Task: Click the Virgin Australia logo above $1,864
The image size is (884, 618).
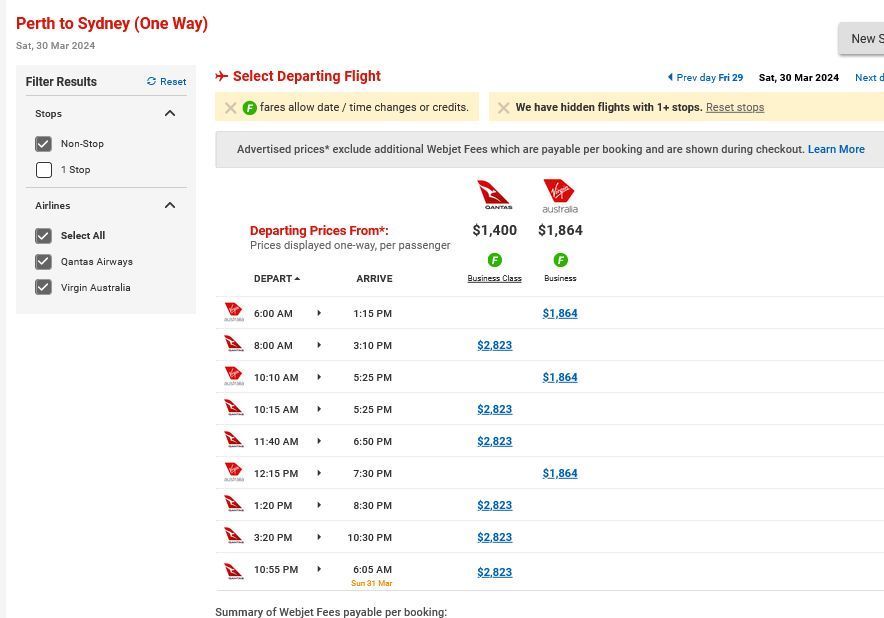Action: [560, 196]
